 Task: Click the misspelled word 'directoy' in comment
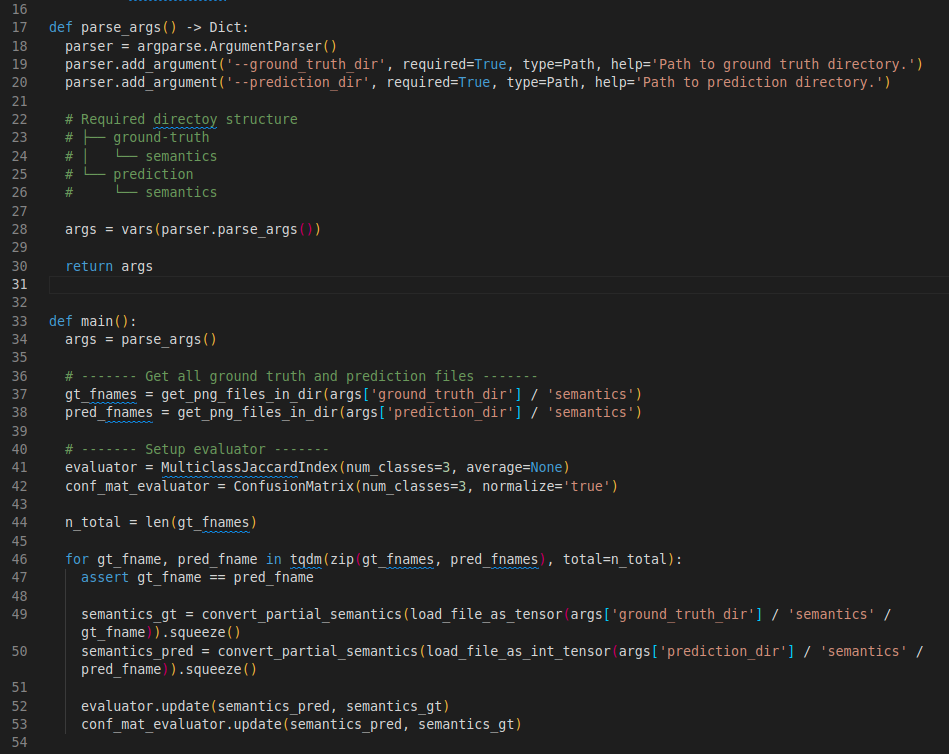pyautogui.click(x=185, y=119)
